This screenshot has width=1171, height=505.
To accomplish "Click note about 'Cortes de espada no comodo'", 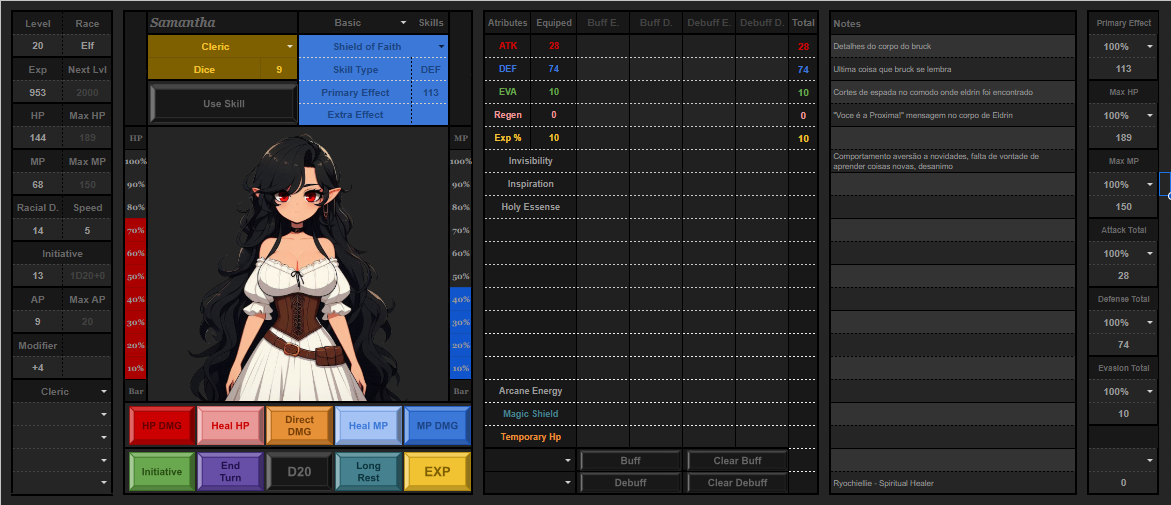I will pos(952,93).
